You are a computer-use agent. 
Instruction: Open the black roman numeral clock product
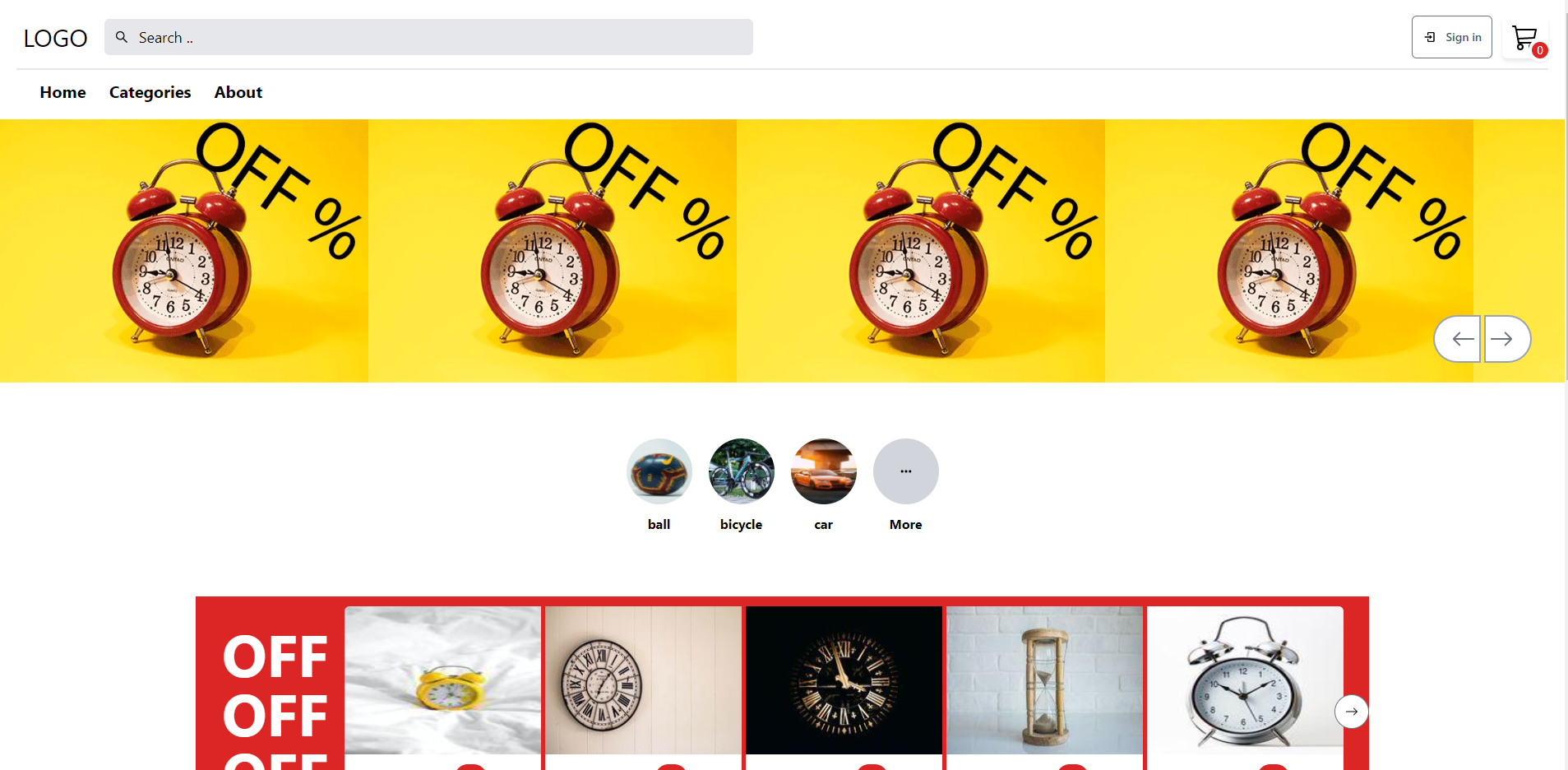click(x=844, y=680)
